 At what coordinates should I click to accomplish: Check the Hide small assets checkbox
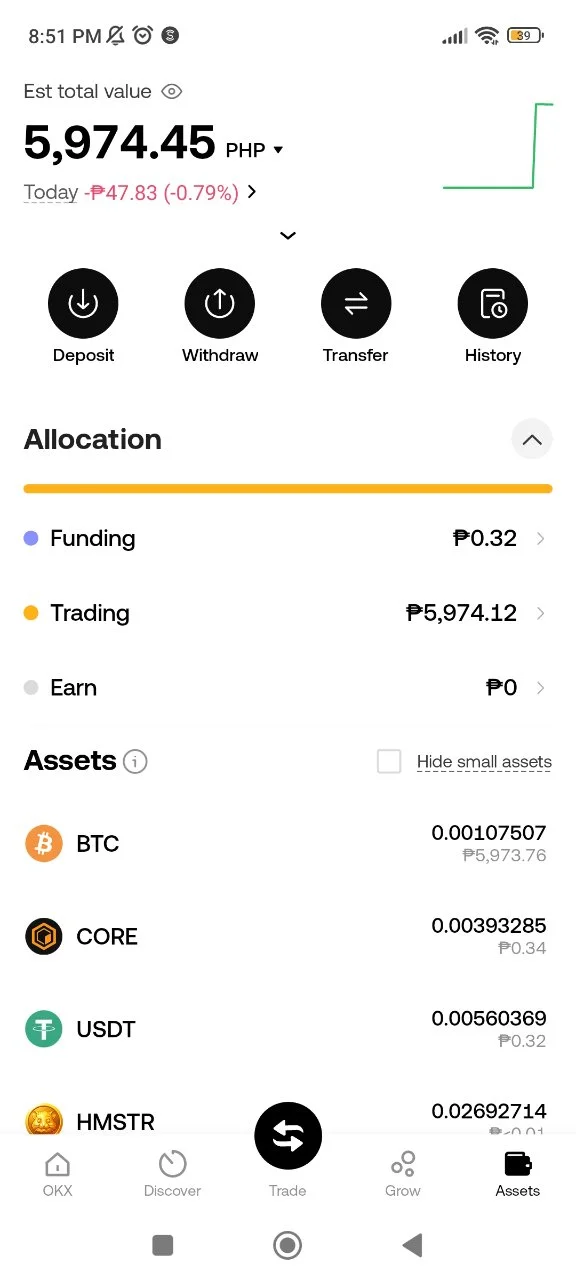tap(389, 761)
